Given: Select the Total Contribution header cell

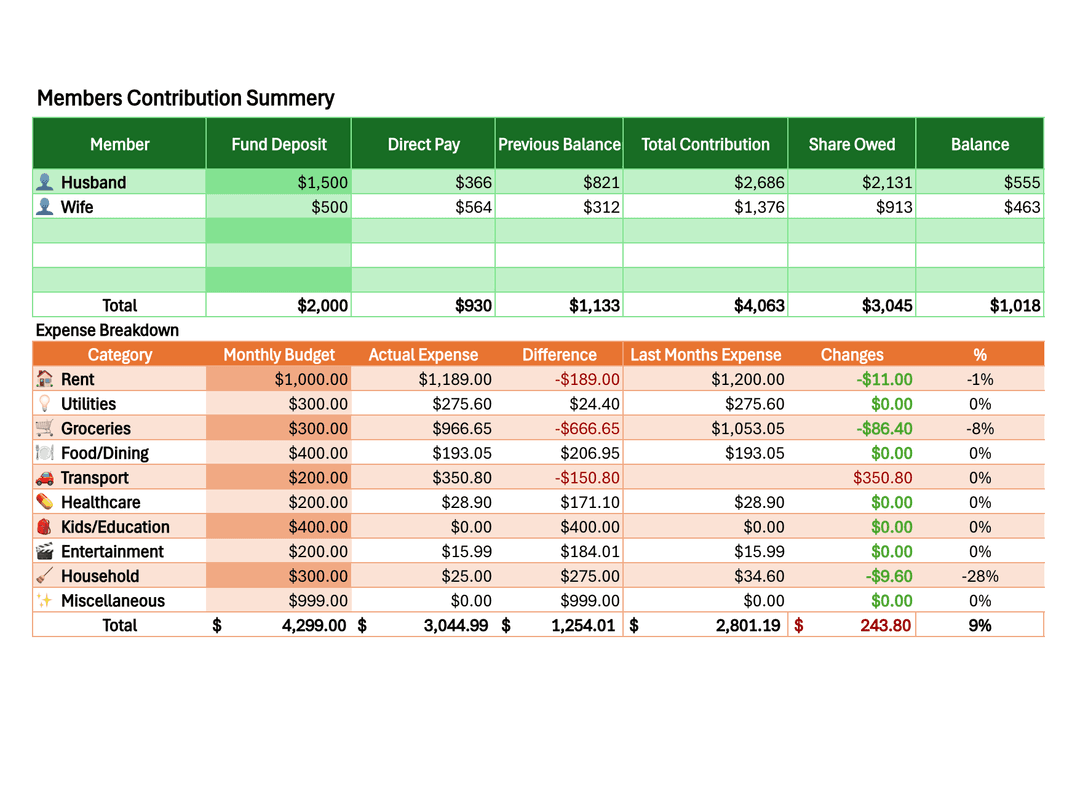Looking at the screenshot, I should click(706, 143).
